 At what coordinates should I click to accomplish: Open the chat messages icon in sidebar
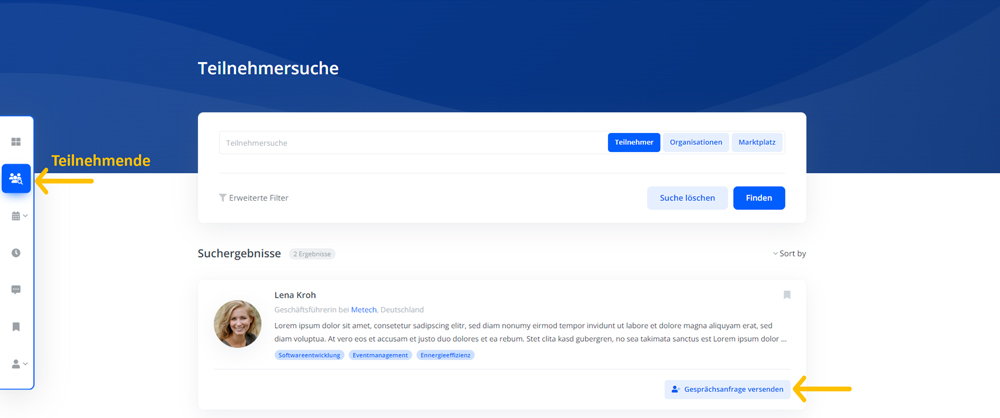[x=16, y=290]
